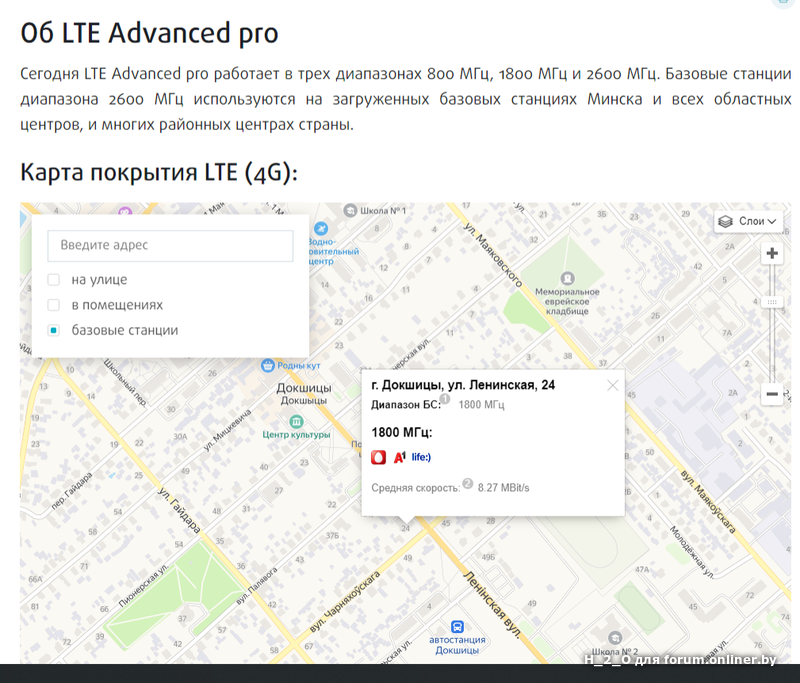Click the '1800 МГц:' bold heading
Image resolution: width=800 pixels, height=683 pixels.
coord(402,433)
